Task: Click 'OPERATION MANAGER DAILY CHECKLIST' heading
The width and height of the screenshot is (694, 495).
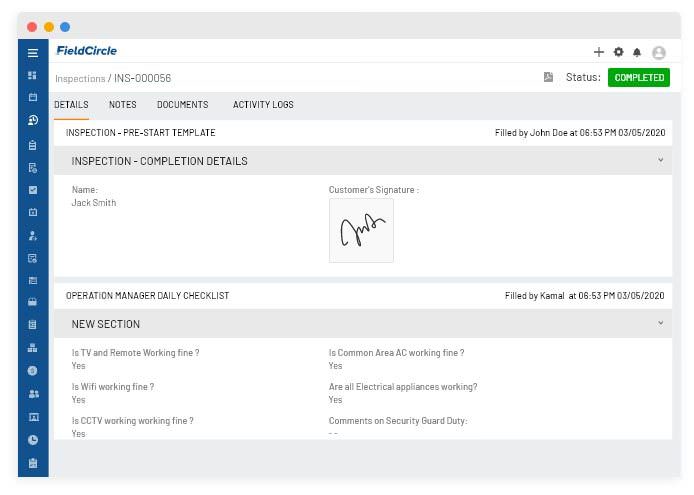Action: coord(147,296)
